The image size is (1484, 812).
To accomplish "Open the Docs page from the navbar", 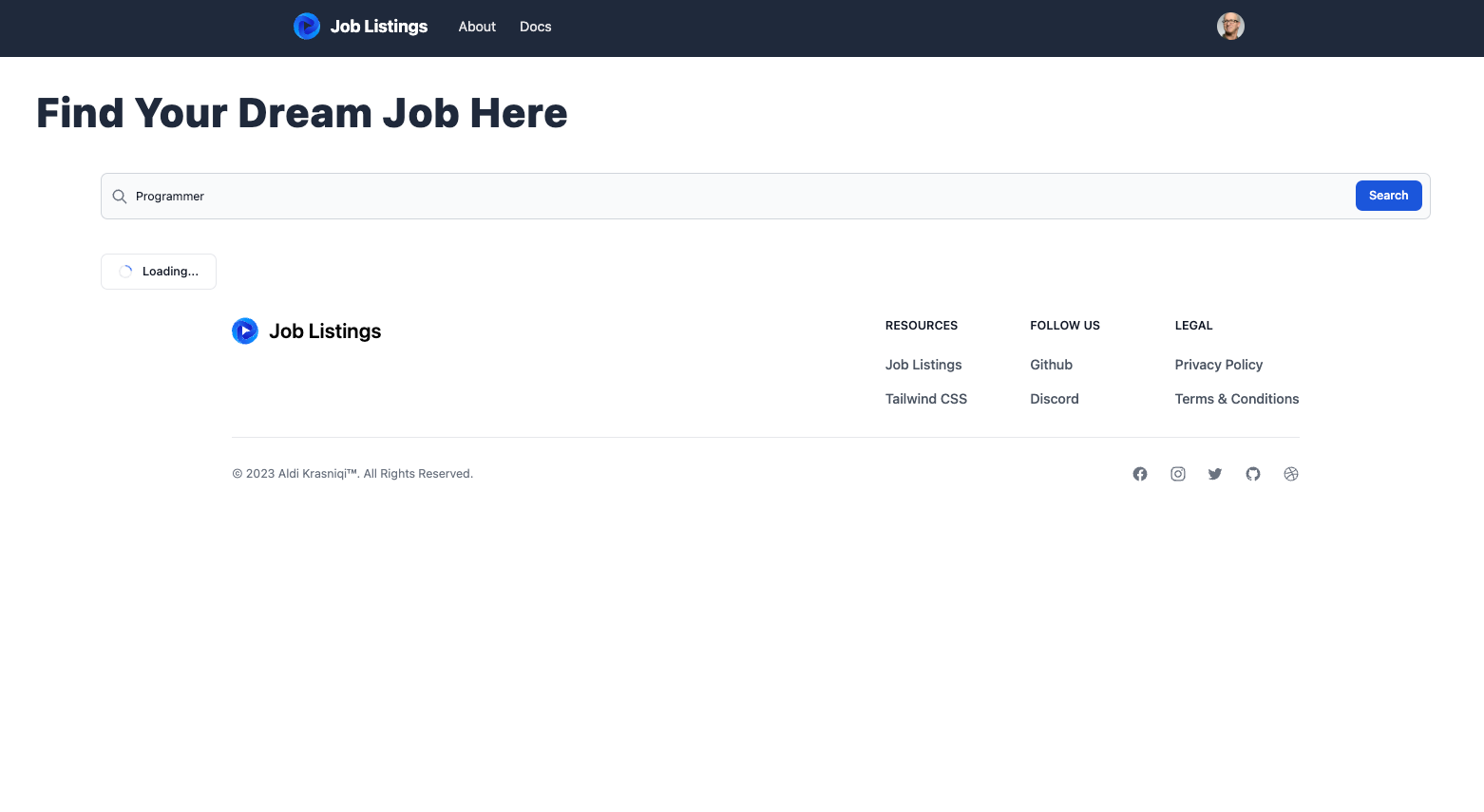I will [x=535, y=27].
